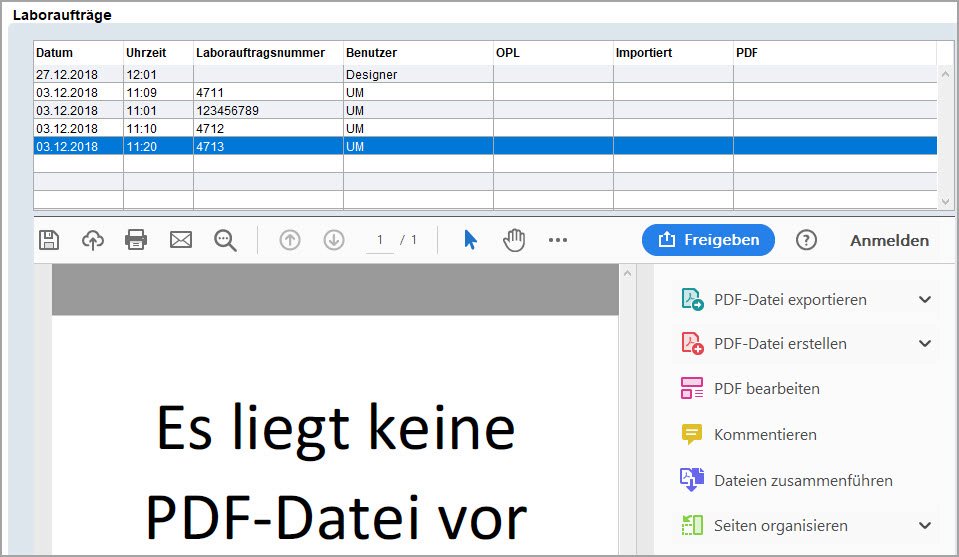This screenshot has width=959, height=557.
Task: Activate the hand pan tool
Action: 514,240
